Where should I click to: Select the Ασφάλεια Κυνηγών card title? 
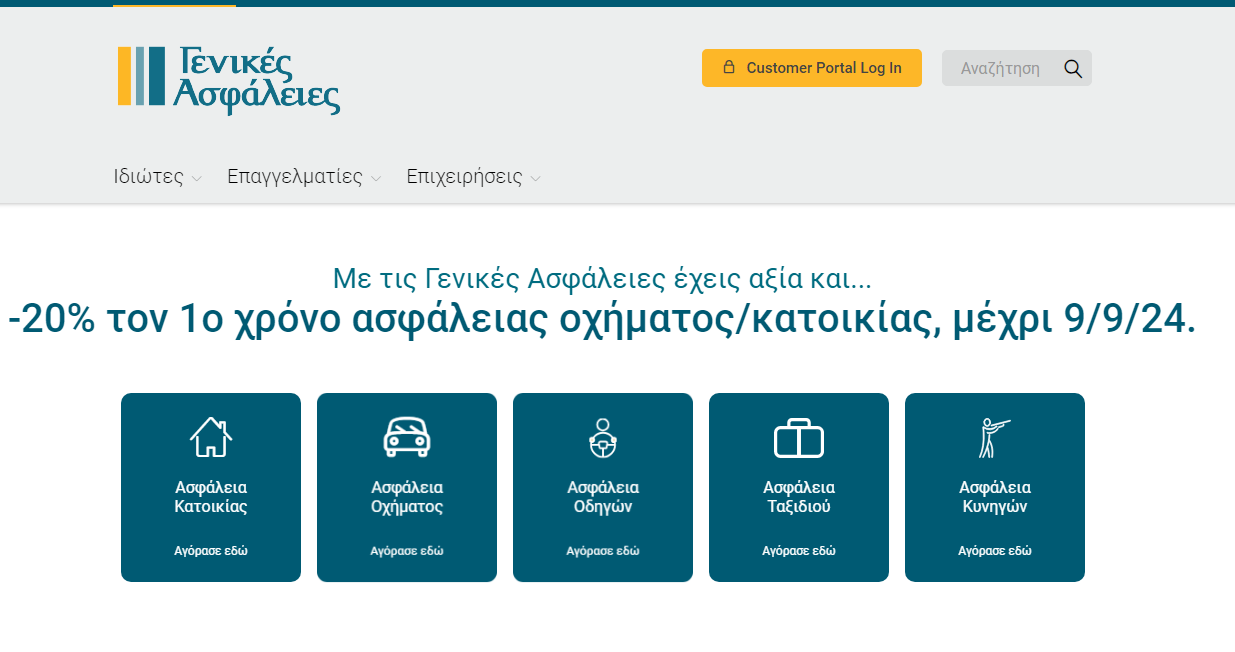click(x=995, y=497)
